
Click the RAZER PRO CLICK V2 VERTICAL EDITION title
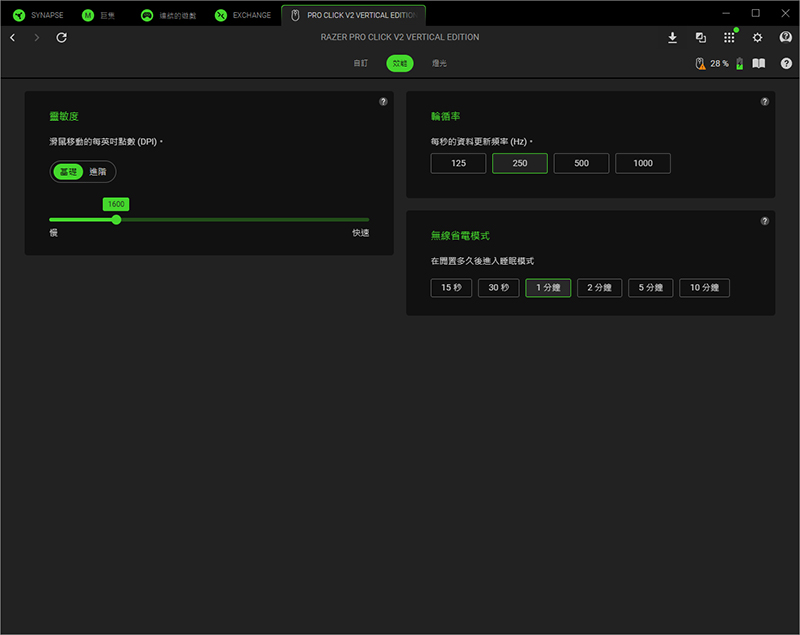pyautogui.click(x=400, y=37)
